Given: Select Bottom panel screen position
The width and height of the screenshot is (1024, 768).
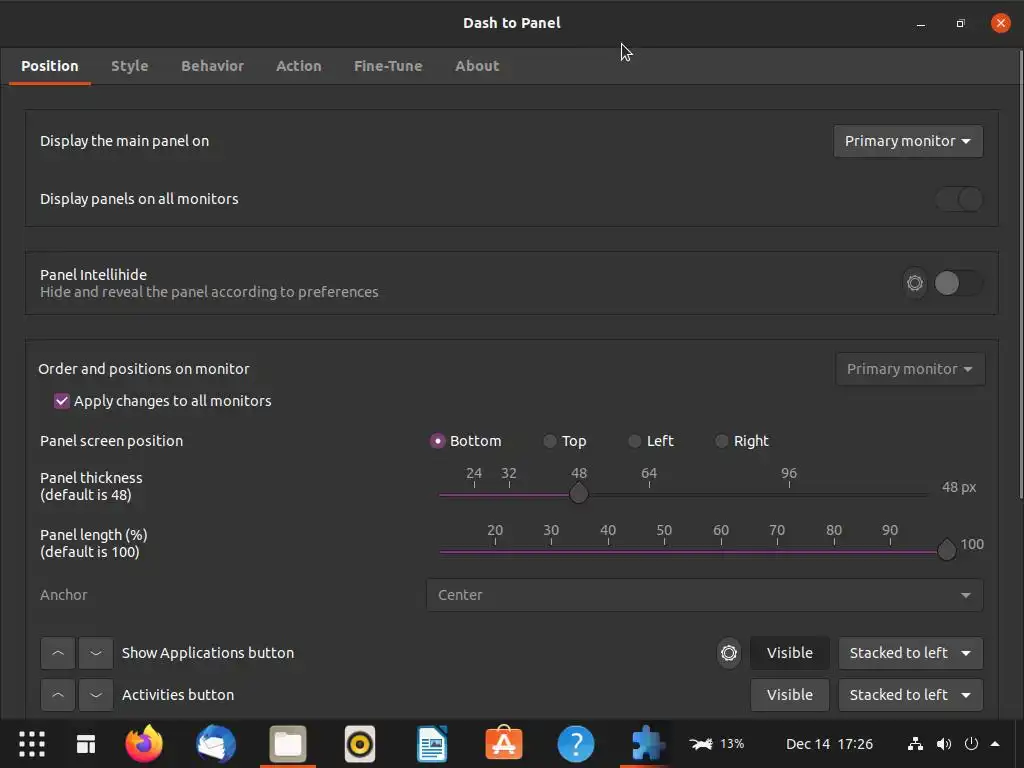Looking at the screenshot, I should pos(437,441).
